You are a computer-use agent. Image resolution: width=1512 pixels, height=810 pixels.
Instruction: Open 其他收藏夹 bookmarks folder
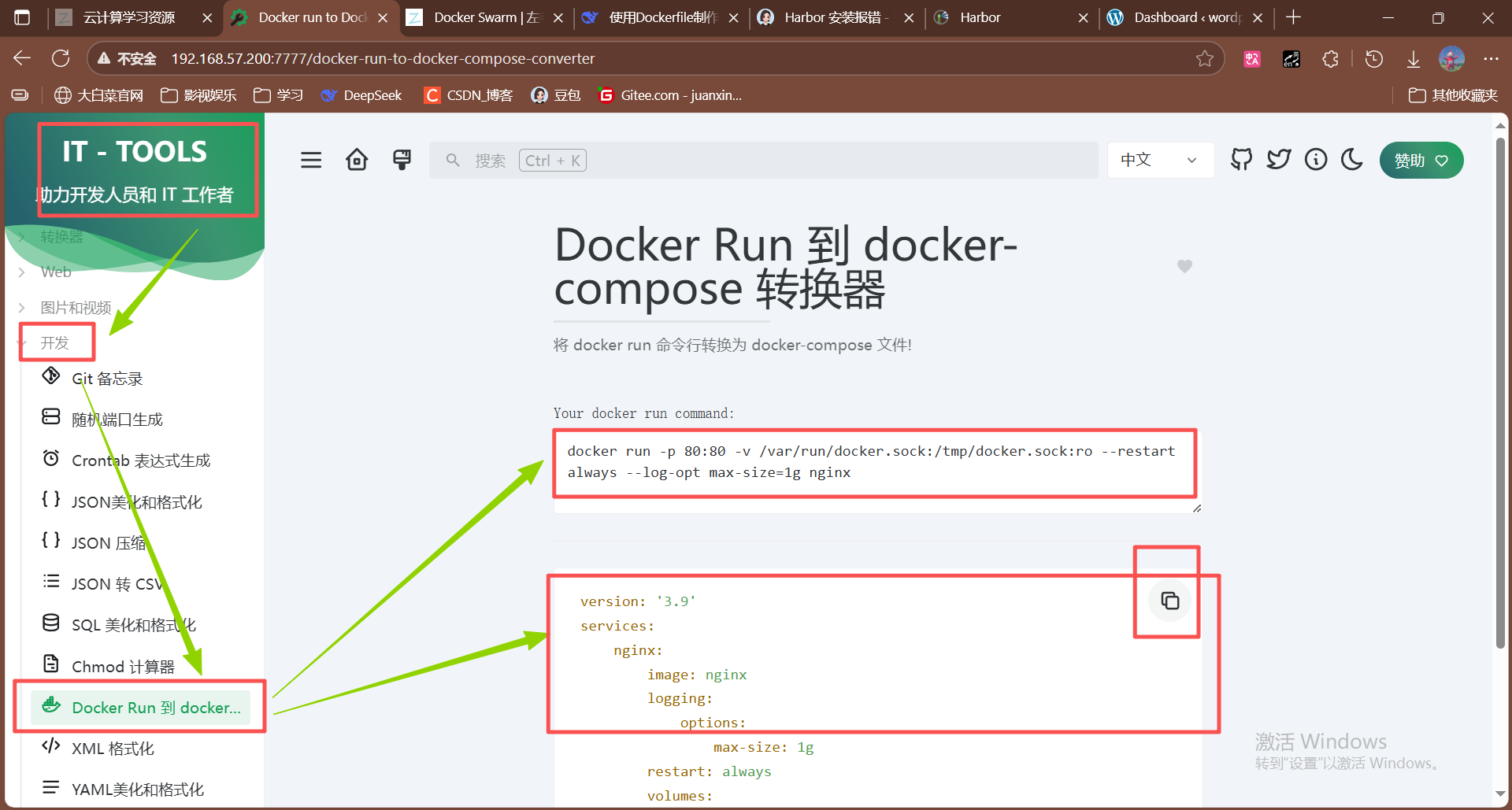[x=1453, y=95]
